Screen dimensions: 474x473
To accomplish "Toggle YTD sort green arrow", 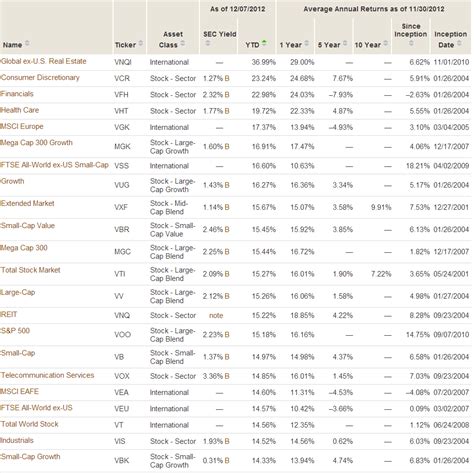I will 264,42.
